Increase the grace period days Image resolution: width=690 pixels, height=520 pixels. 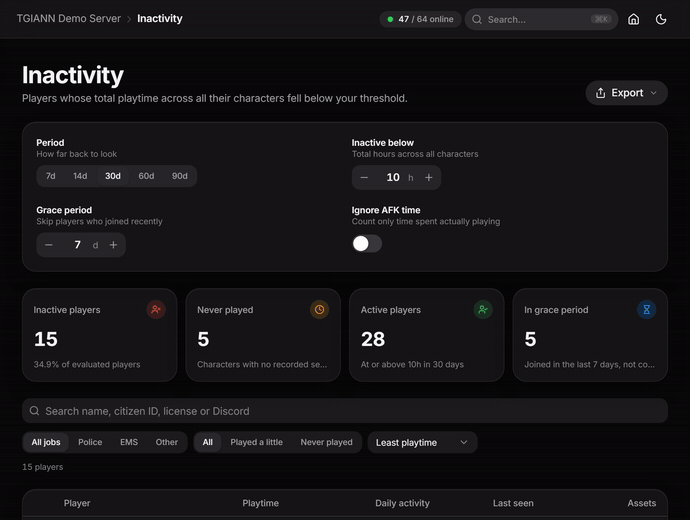point(113,245)
